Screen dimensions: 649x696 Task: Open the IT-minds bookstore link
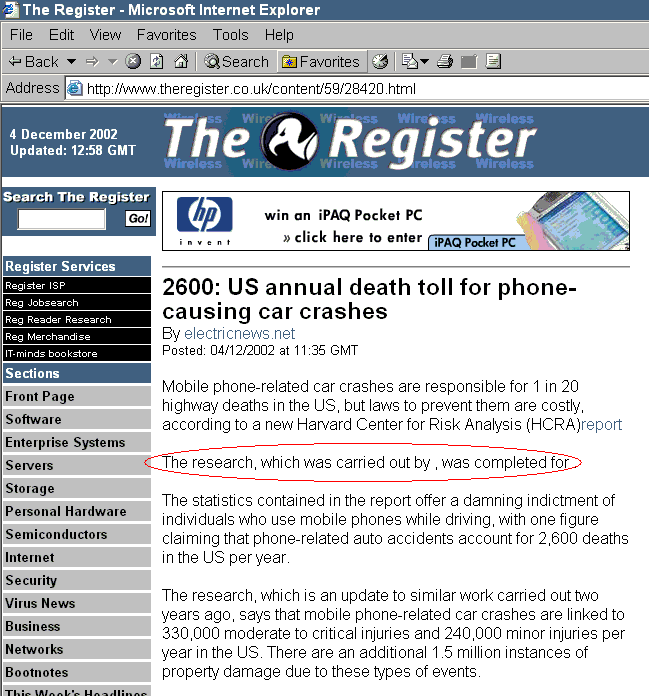77,353
